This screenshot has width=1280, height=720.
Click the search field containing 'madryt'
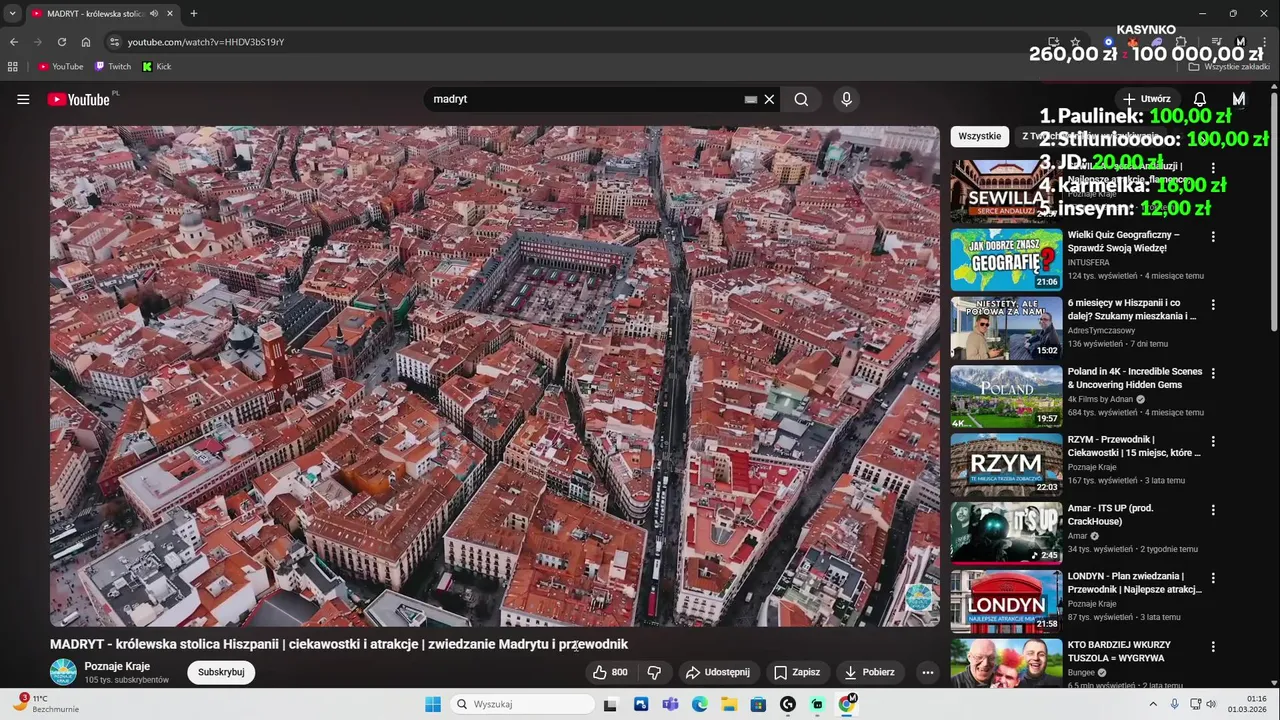tap(585, 99)
